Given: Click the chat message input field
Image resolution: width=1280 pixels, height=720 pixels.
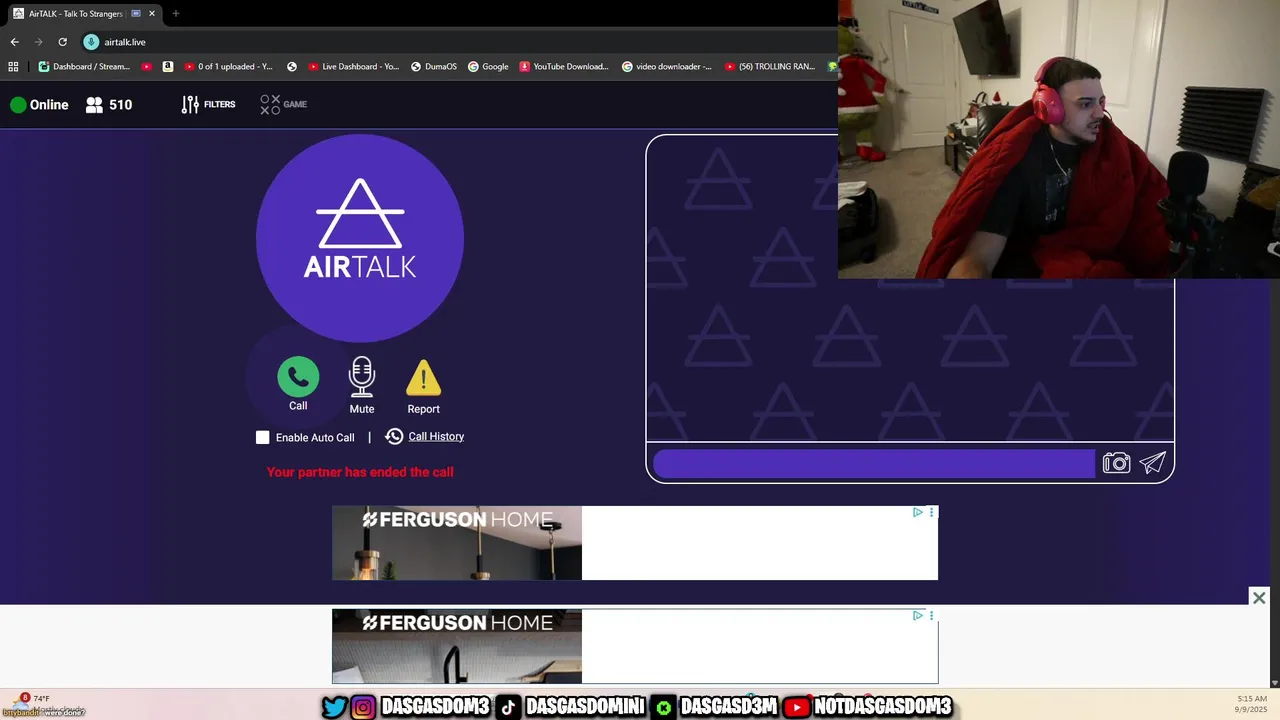Looking at the screenshot, I should [874, 463].
